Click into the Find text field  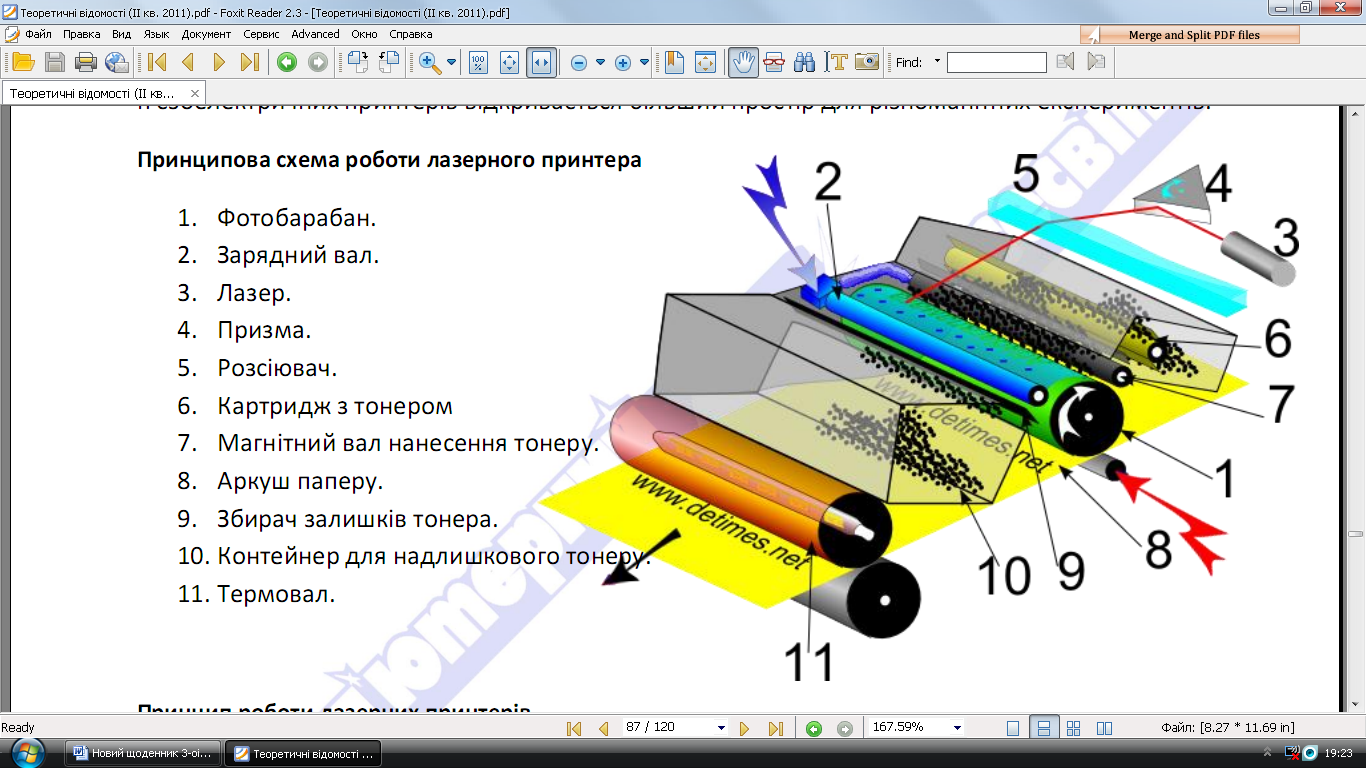click(996, 62)
